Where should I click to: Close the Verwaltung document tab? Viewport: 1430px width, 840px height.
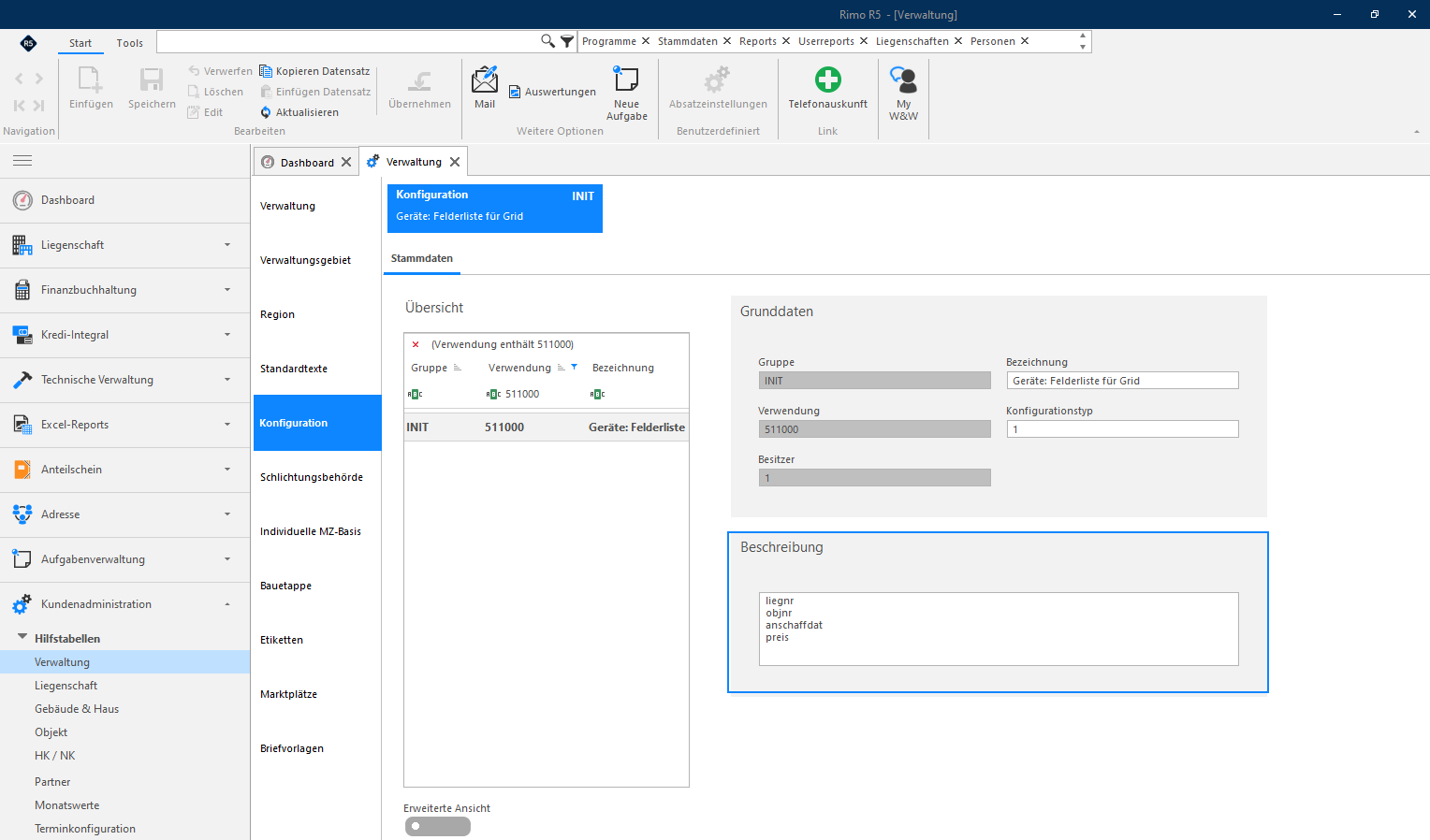tap(455, 162)
